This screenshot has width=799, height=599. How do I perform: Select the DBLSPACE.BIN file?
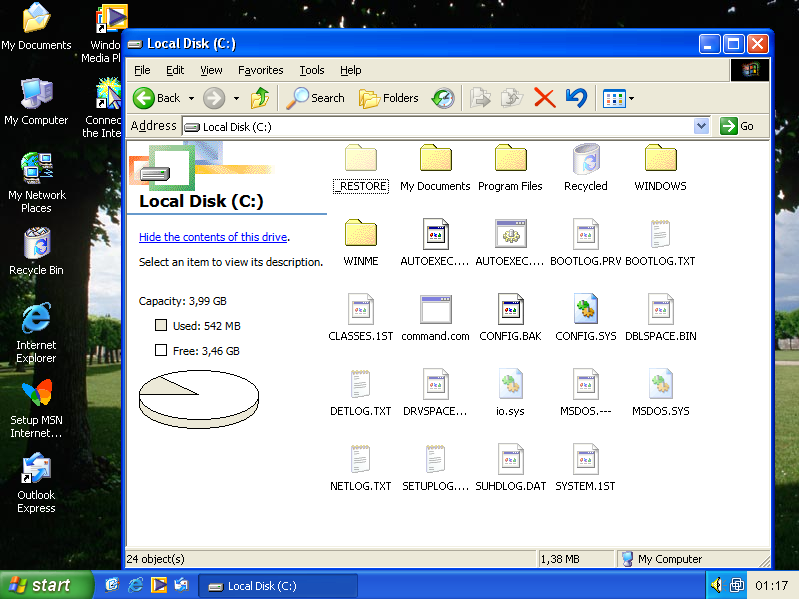660,317
